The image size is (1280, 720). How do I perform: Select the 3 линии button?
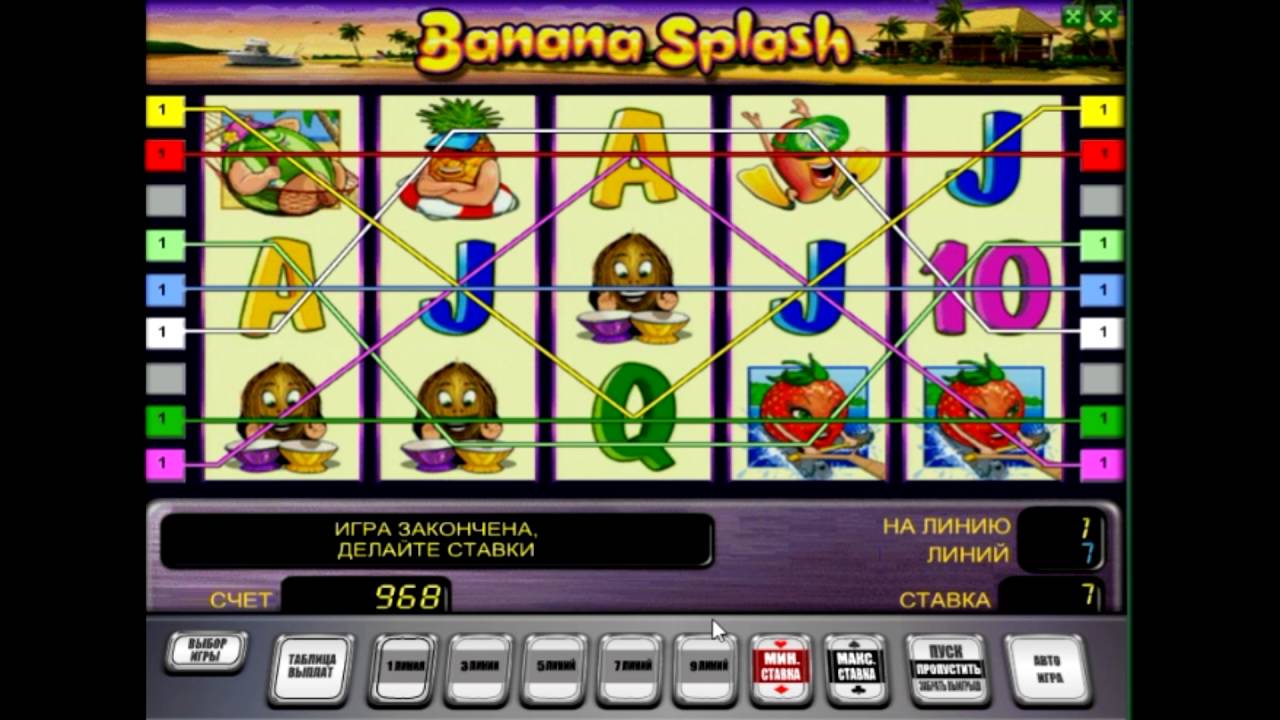click(x=479, y=668)
